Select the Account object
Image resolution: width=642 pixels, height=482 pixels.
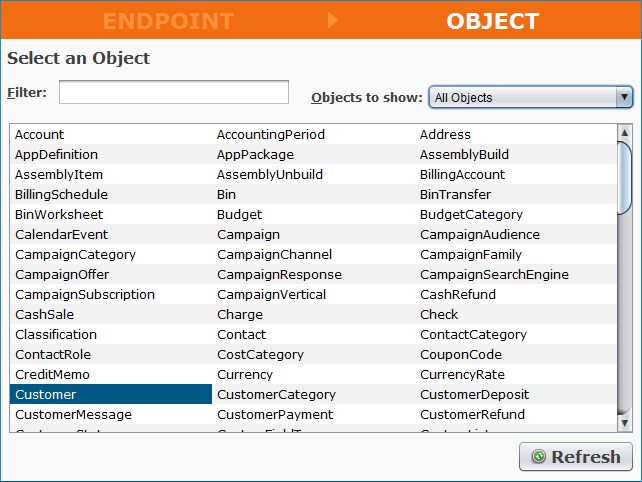click(x=40, y=135)
